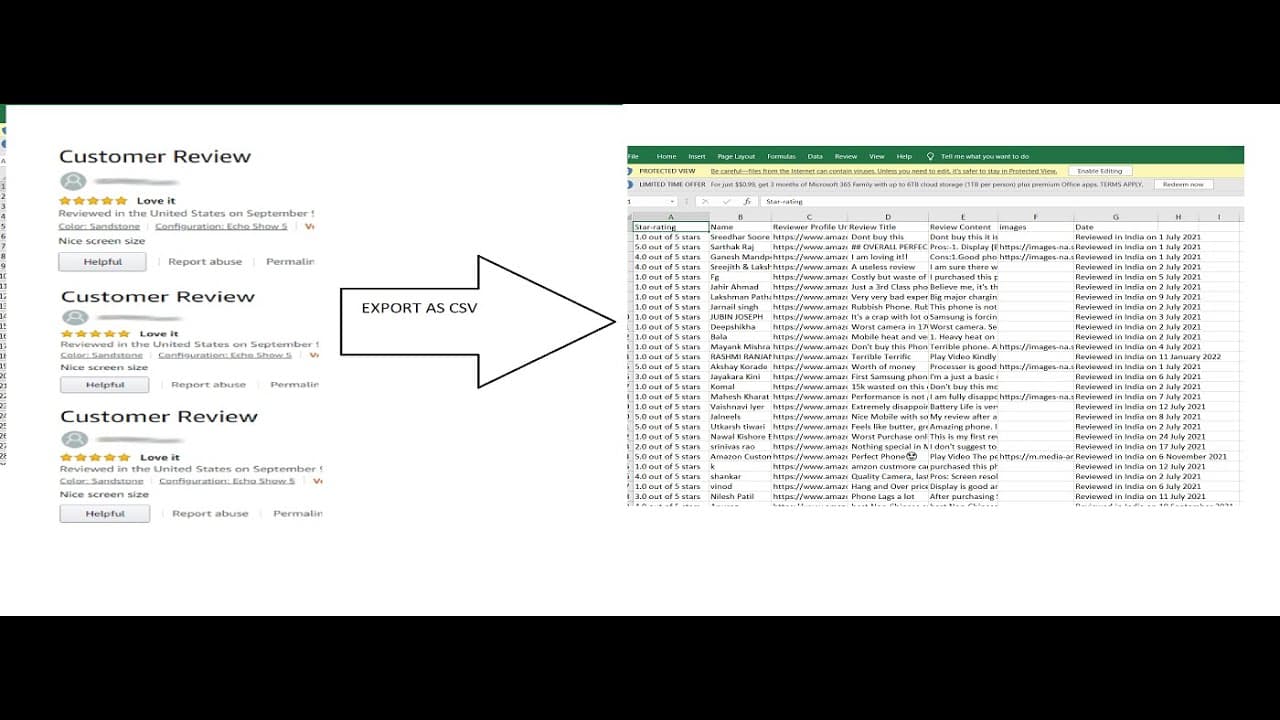This screenshot has width=1280, height=720.
Task: Click the second review's Helpful button
Action: point(105,385)
